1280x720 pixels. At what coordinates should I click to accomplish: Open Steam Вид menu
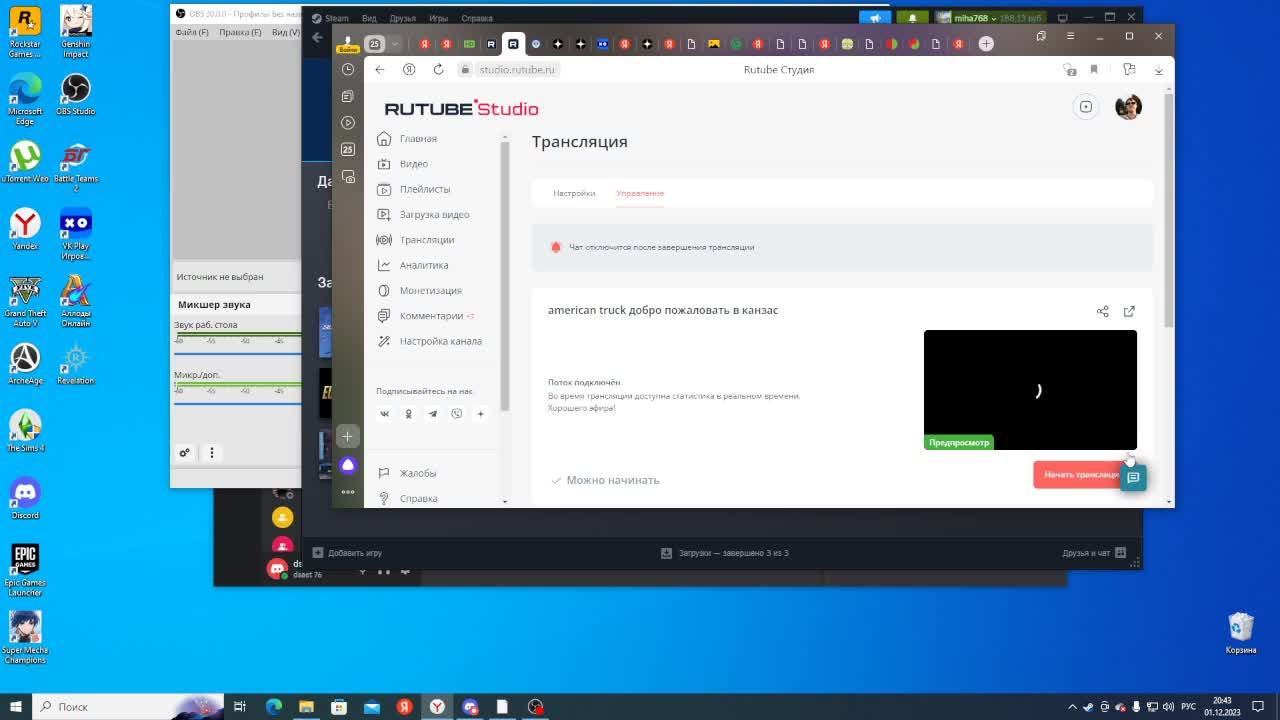[x=369, y=18]
